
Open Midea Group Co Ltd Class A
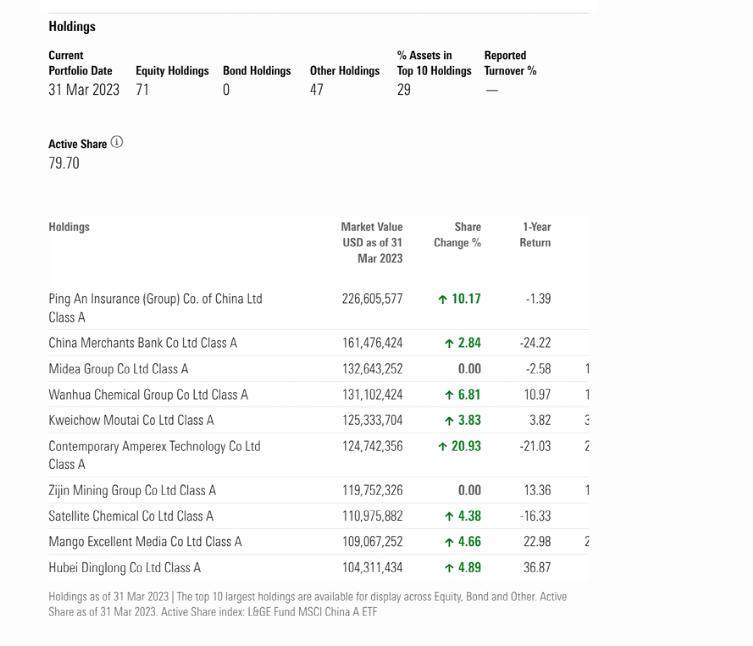click(x=118, y=369)
